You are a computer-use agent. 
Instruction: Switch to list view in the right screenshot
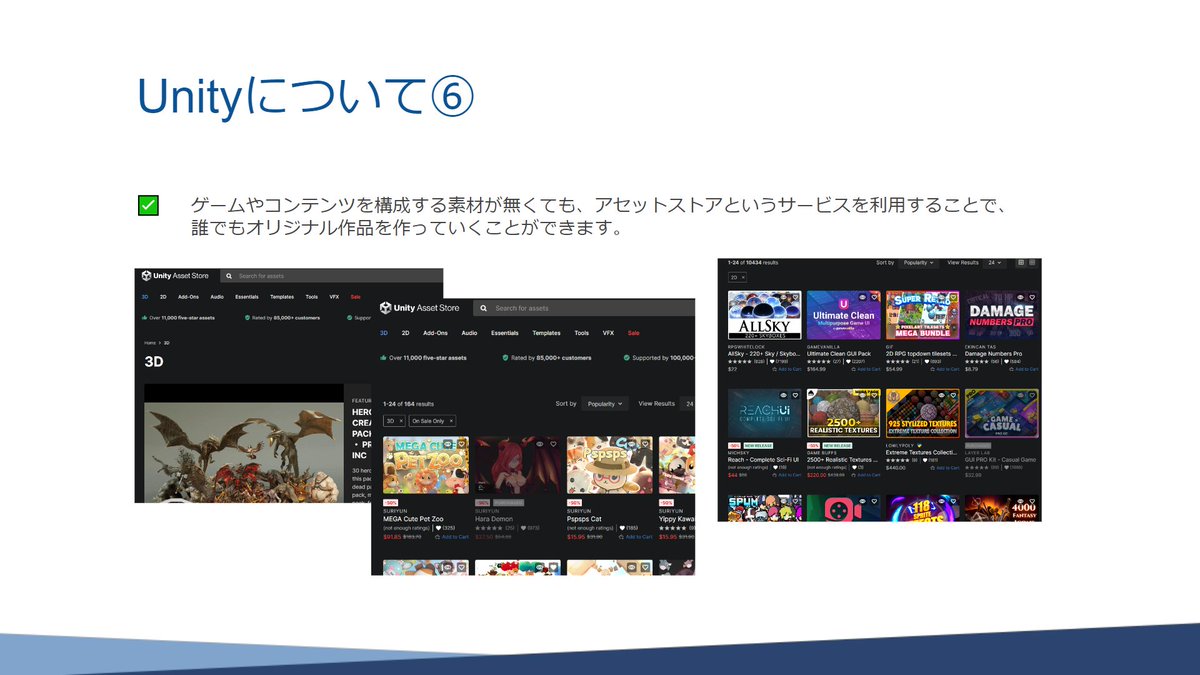pyautogui.click(x=1032, y=262)
